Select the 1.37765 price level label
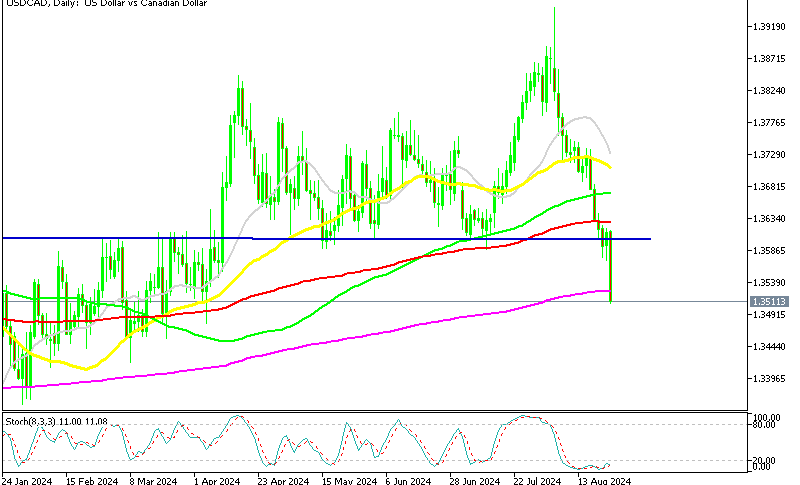 coord(769,122)
